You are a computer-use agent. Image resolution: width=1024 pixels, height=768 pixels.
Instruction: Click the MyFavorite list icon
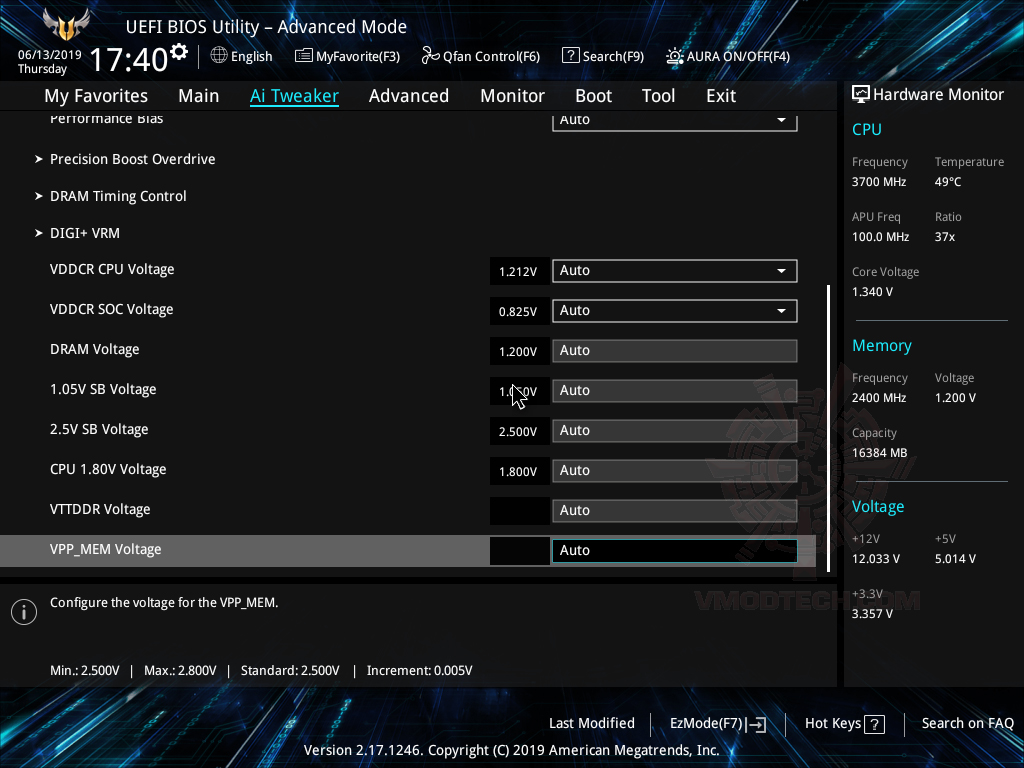point(303,56)
